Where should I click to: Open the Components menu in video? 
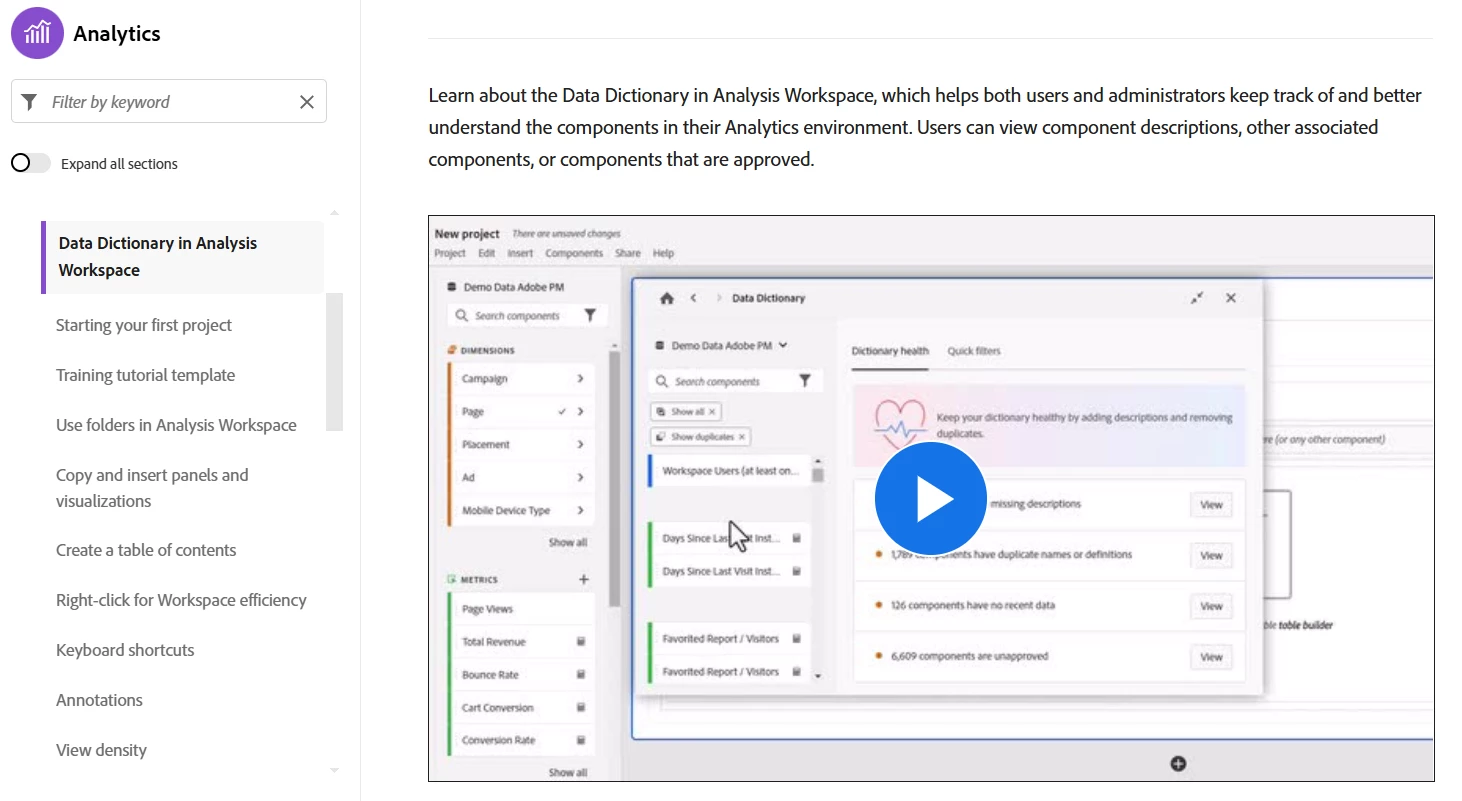pos(574,253)
